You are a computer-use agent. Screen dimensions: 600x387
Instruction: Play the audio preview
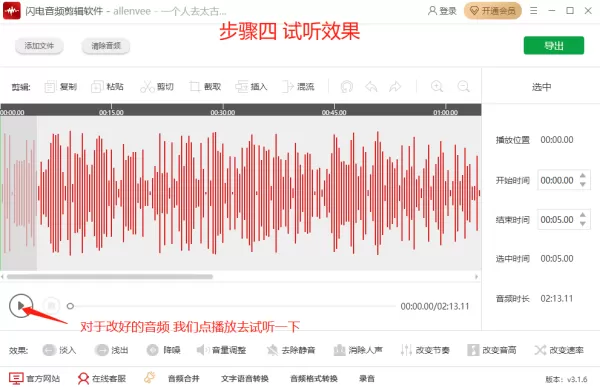(x=21, y=305)
